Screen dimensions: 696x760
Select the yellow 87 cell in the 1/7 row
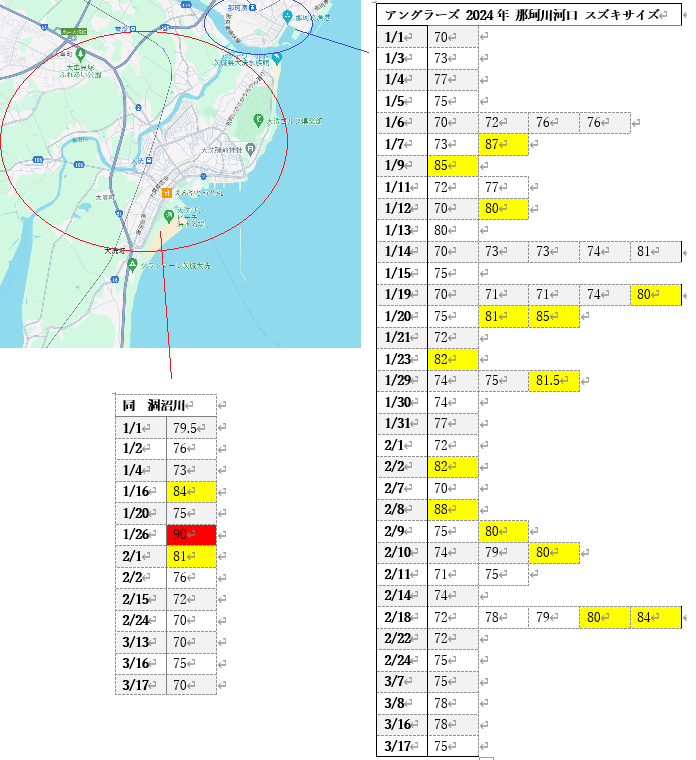pyautogui.click(x=503, y=144)
